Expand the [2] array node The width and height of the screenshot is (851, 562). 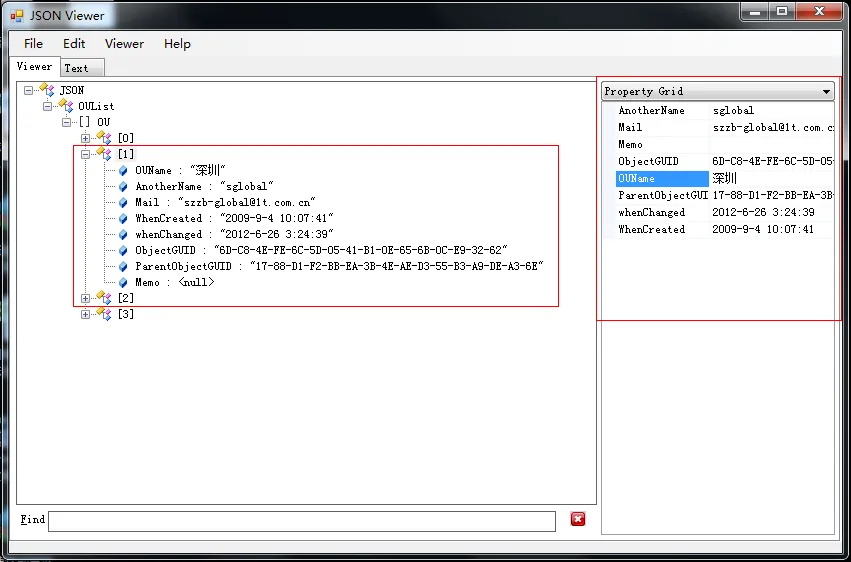click(85, 298)
